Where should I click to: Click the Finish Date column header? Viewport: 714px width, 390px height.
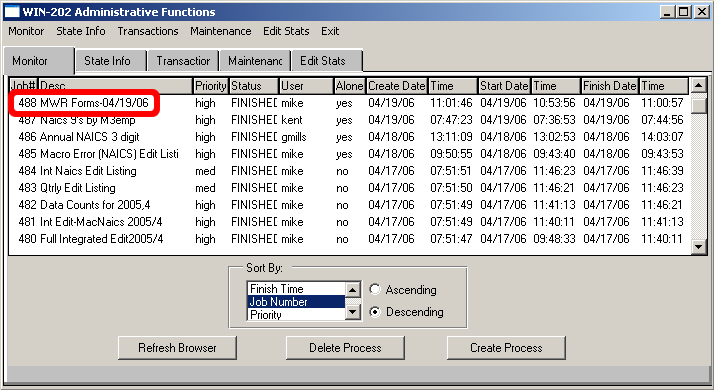pos(610,86)
